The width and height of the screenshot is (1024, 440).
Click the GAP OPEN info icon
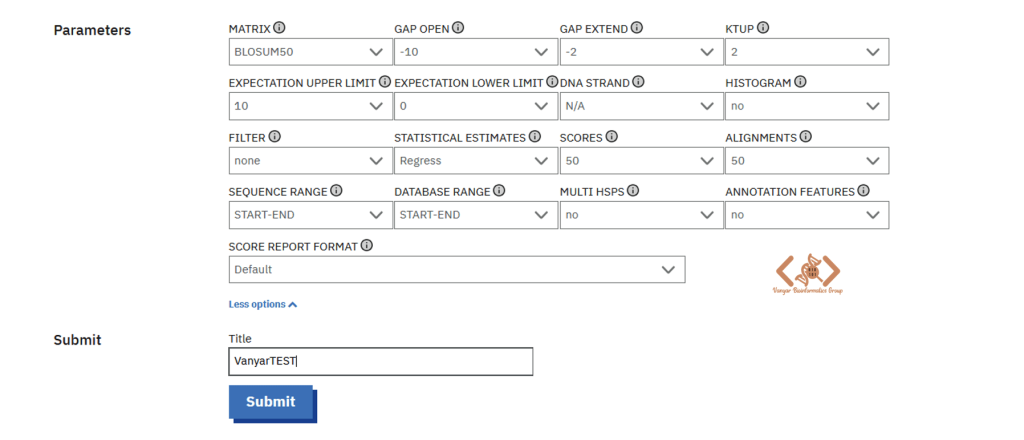(458, 28)
